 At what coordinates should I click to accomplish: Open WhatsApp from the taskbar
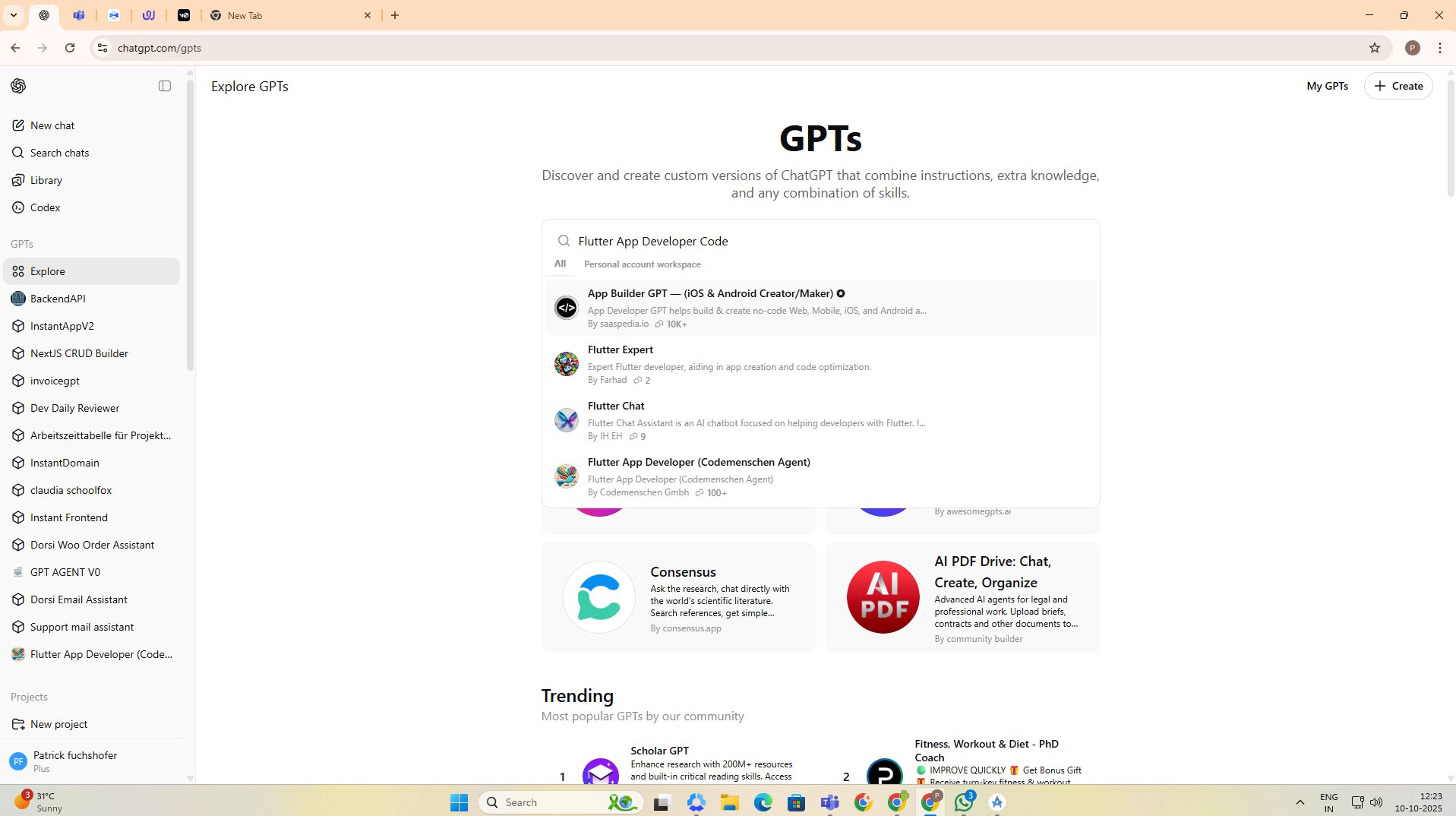[964, 802]
